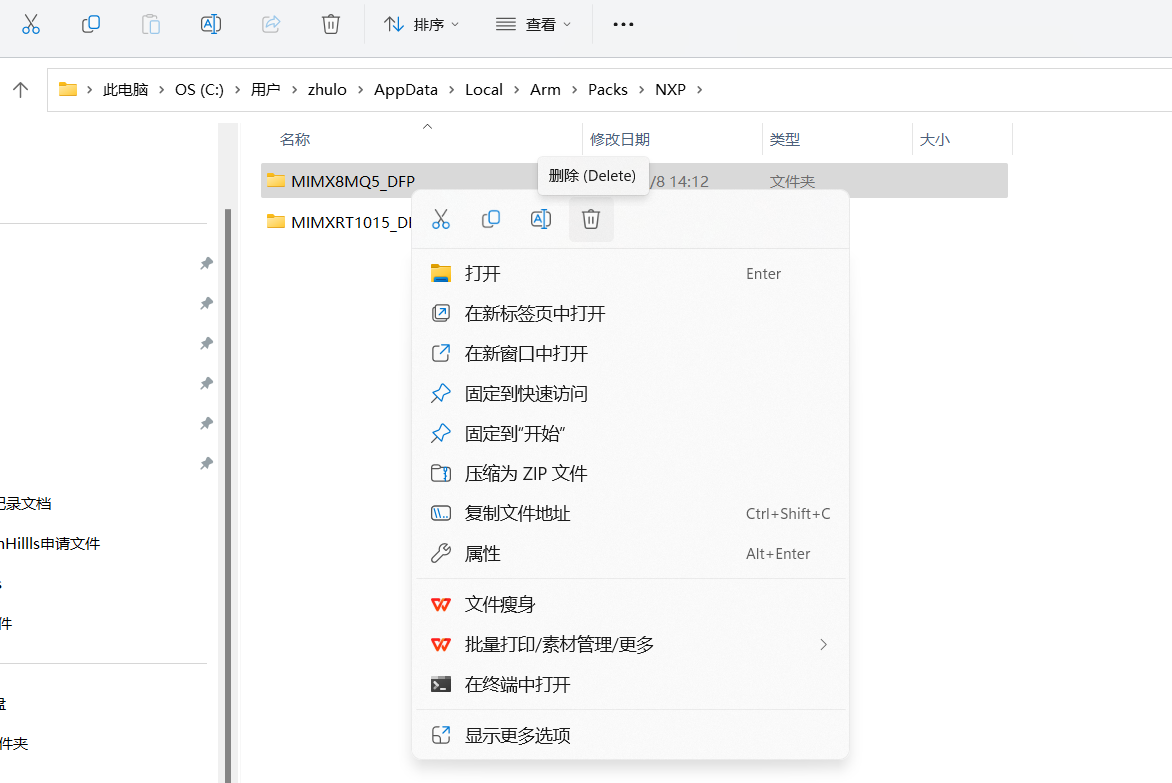
Task: Select 在新标签页中打开 from the context menu
Action: 535,314
